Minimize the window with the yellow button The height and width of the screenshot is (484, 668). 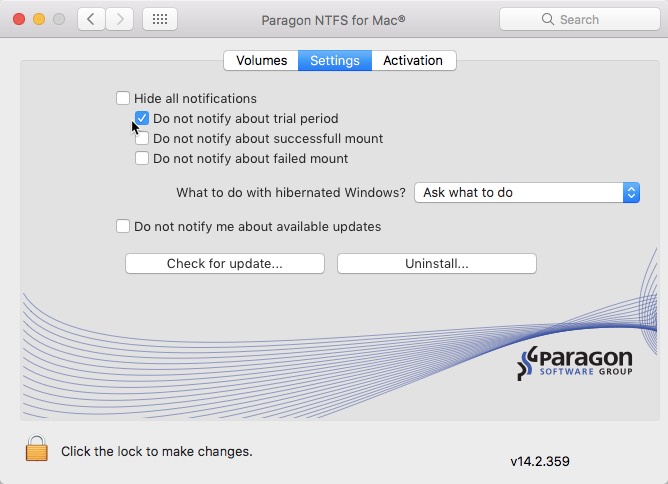click(39, 19)
